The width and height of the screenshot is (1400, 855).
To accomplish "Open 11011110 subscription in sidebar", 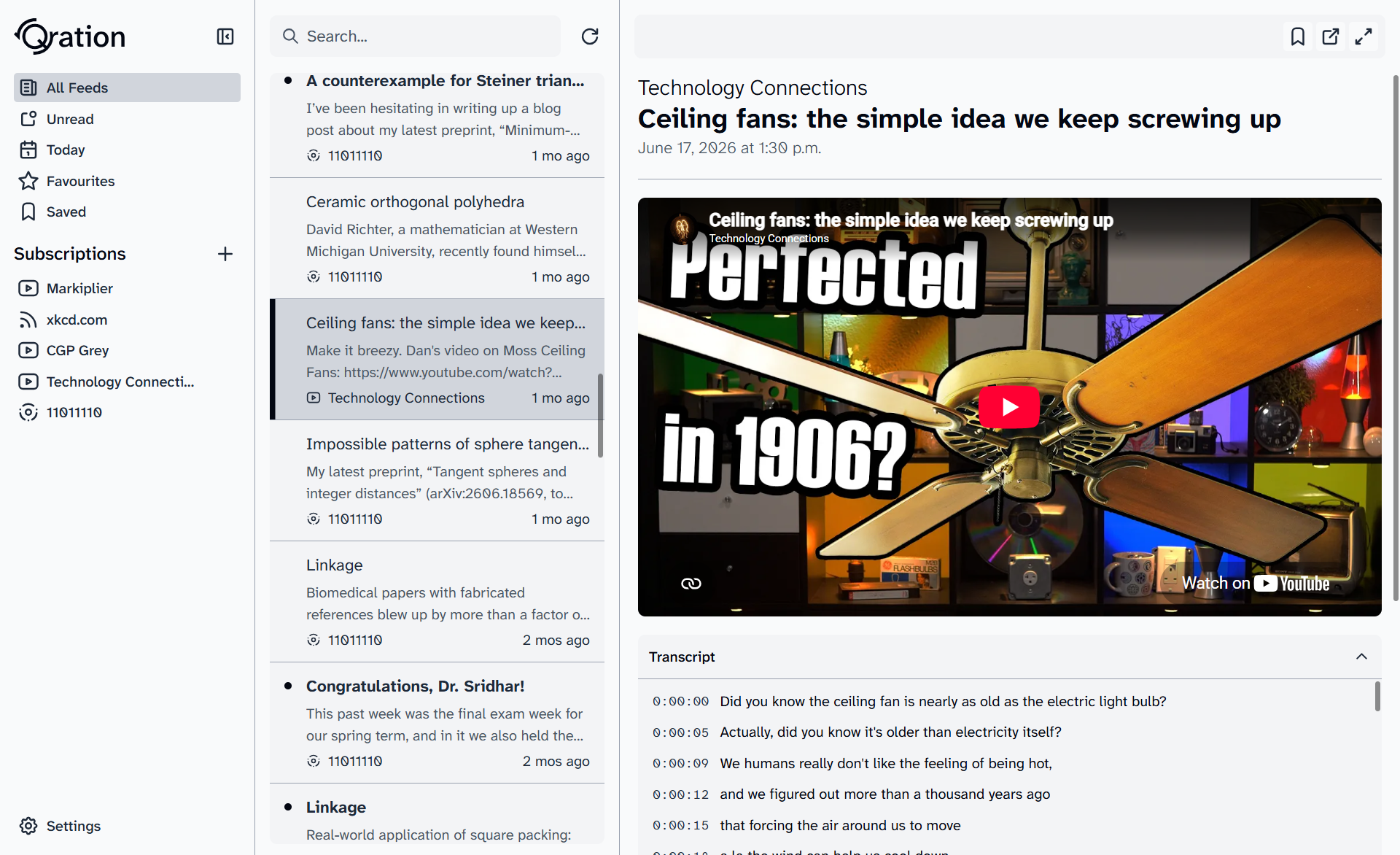I will click(127, 412).
